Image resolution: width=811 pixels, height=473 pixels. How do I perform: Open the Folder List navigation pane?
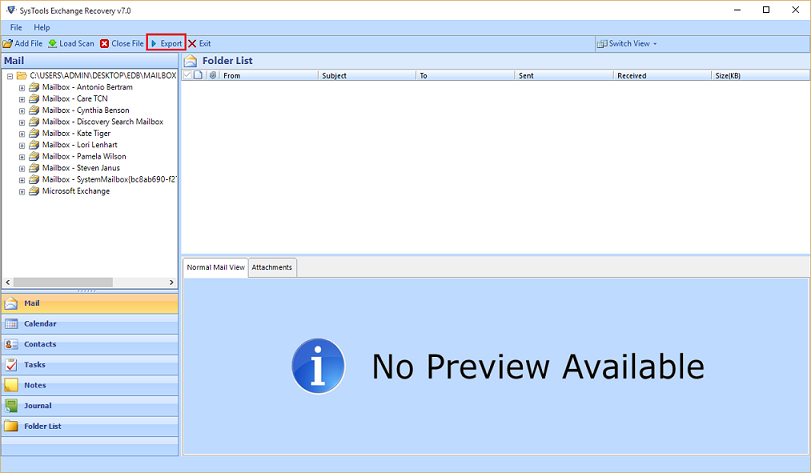90,426
